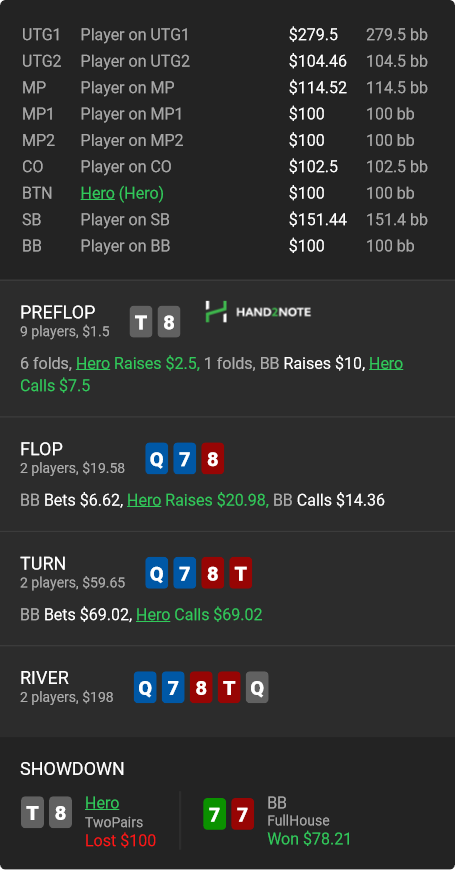This screenshot has height=870, width=455.
Task: Click the preflop T hole card
Action: click(141, 322)
